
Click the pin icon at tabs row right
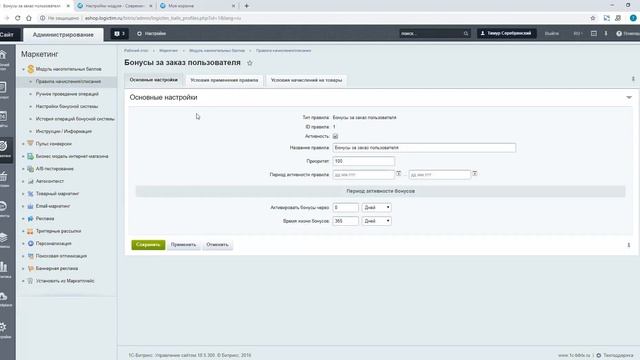click(x=633, y=79)
